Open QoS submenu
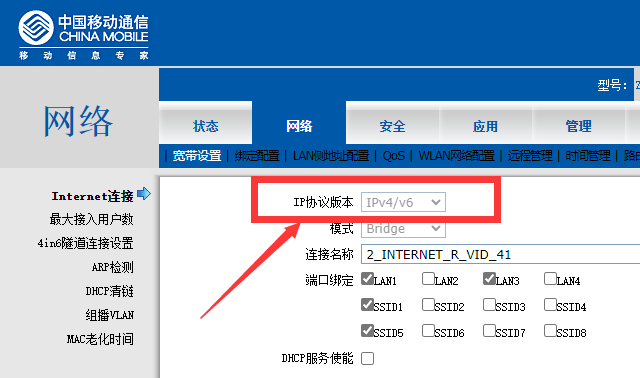Viewport: 640px width, 378px height. point(393,156)
